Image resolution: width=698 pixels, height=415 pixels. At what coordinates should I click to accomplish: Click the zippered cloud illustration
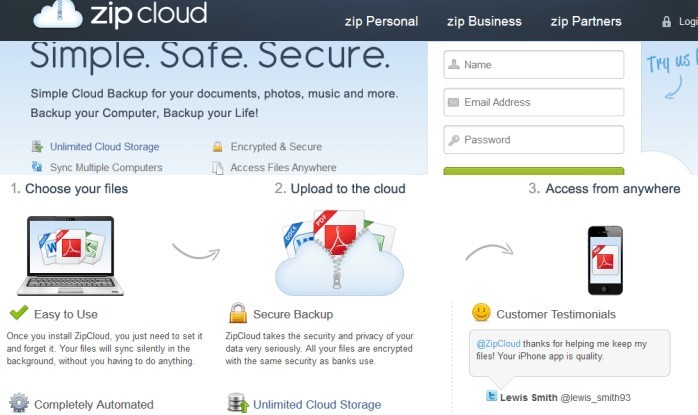tap(339, 252)
